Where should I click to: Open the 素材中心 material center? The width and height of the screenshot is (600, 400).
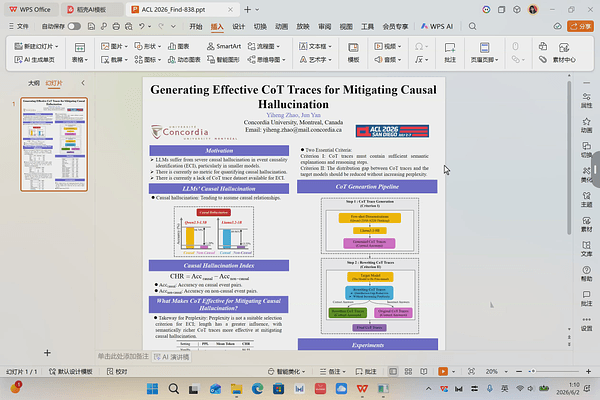(564, 53)
